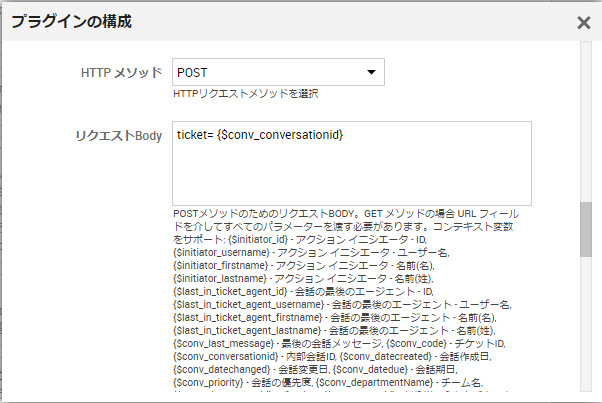The image size is (602, 403).
Task: Click the {$initiator_lastname} variable in help text
Action: [x=220, y=278]
